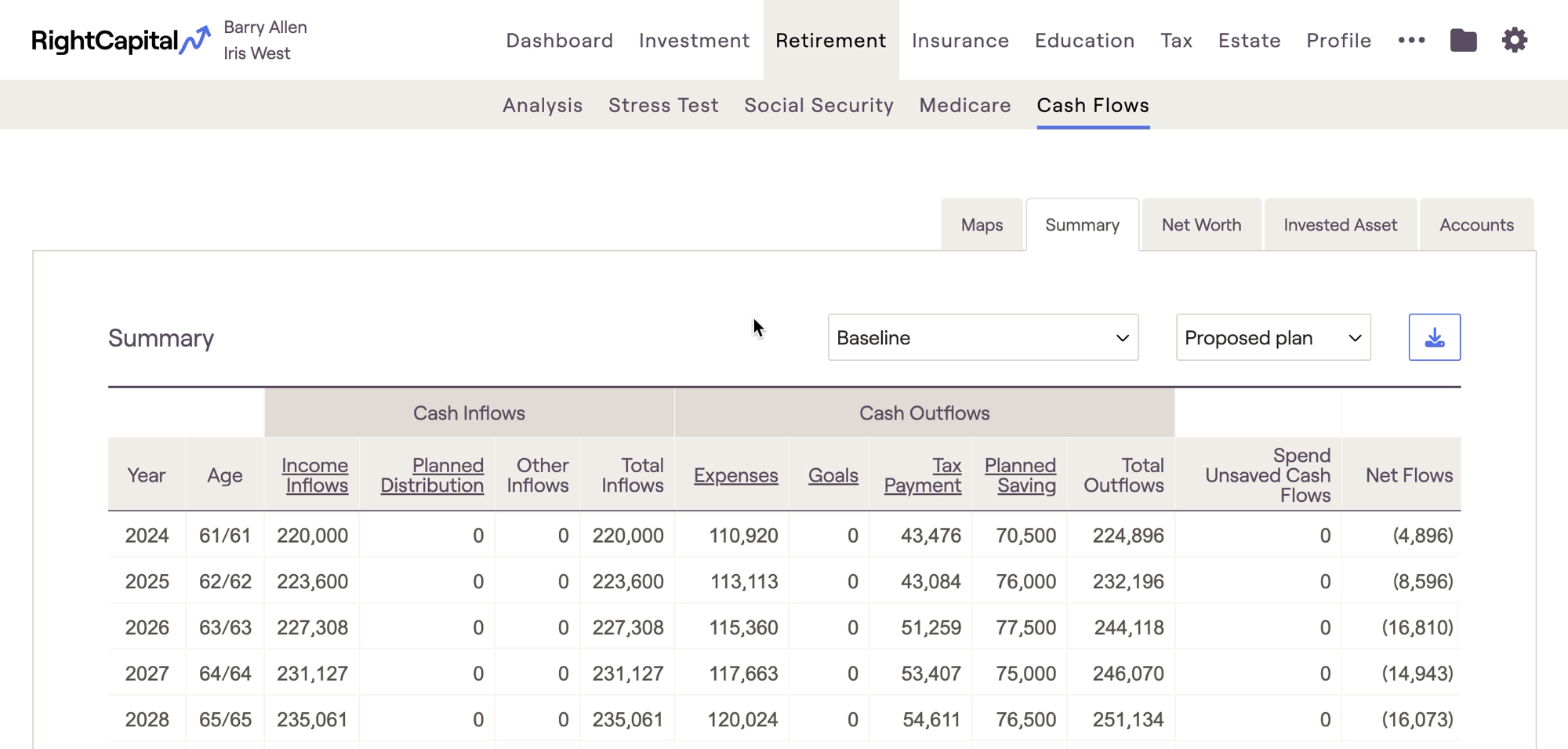The image size is (1568, 749).
Task: Select the Summary tab
Action: point(1082,225)
